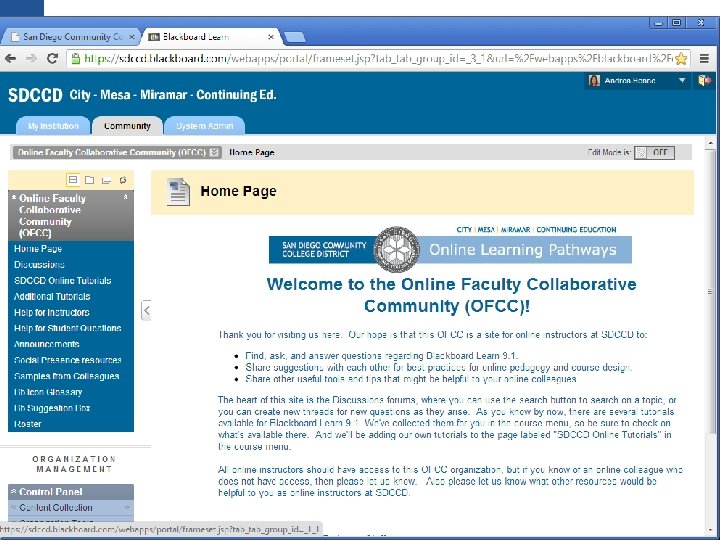Reload the current page
The width and height of the screenshot is (720, 540).
tap(52, 58)
